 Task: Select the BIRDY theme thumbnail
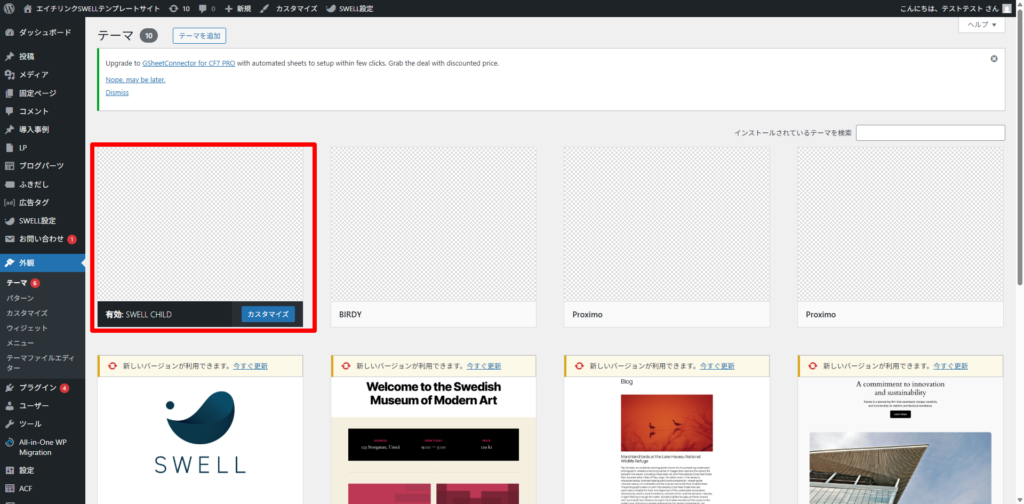(433, 223)
